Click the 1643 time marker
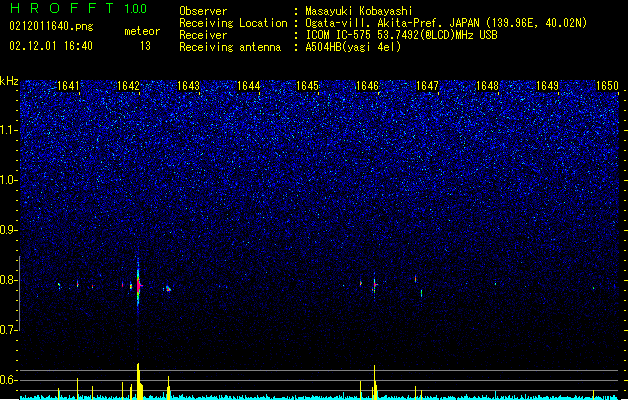 pyautogui.click(x=188, y=86)
